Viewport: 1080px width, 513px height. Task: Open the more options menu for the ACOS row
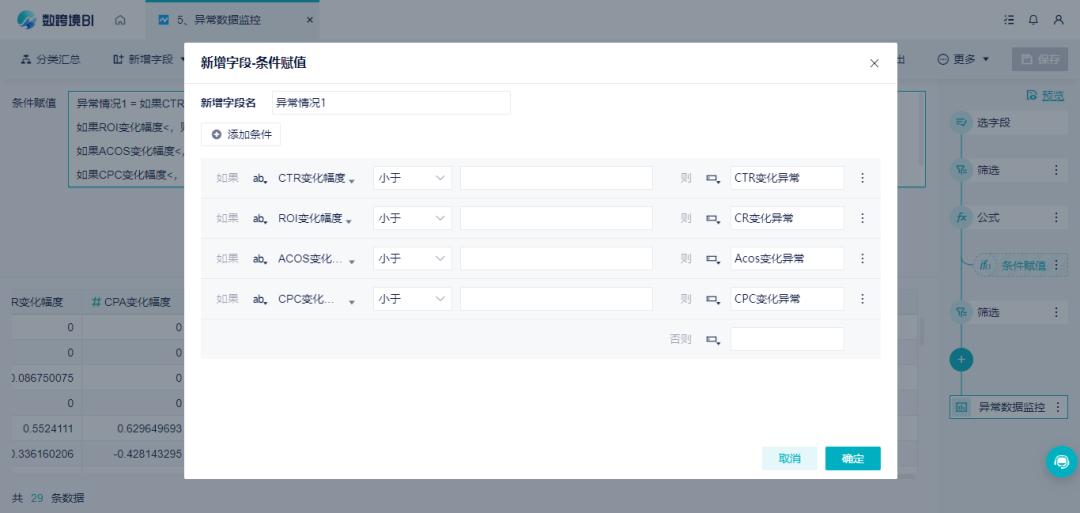pos(862,259)
